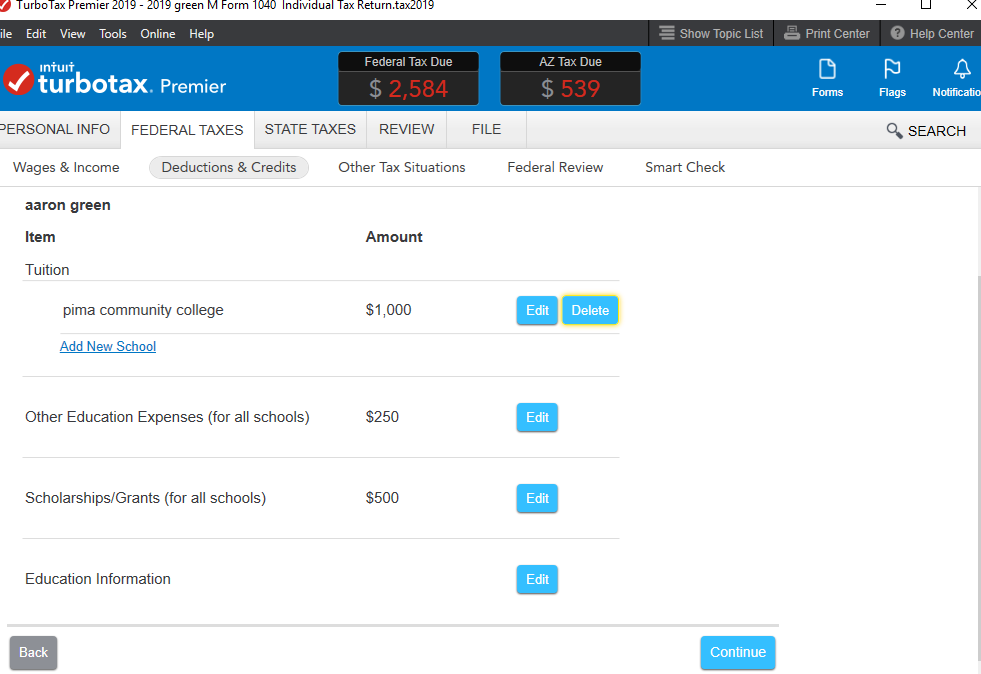This screenshot has height=674, width=981.
Task: Open Other Tax Situations section
Action: (x=402, y=168)
